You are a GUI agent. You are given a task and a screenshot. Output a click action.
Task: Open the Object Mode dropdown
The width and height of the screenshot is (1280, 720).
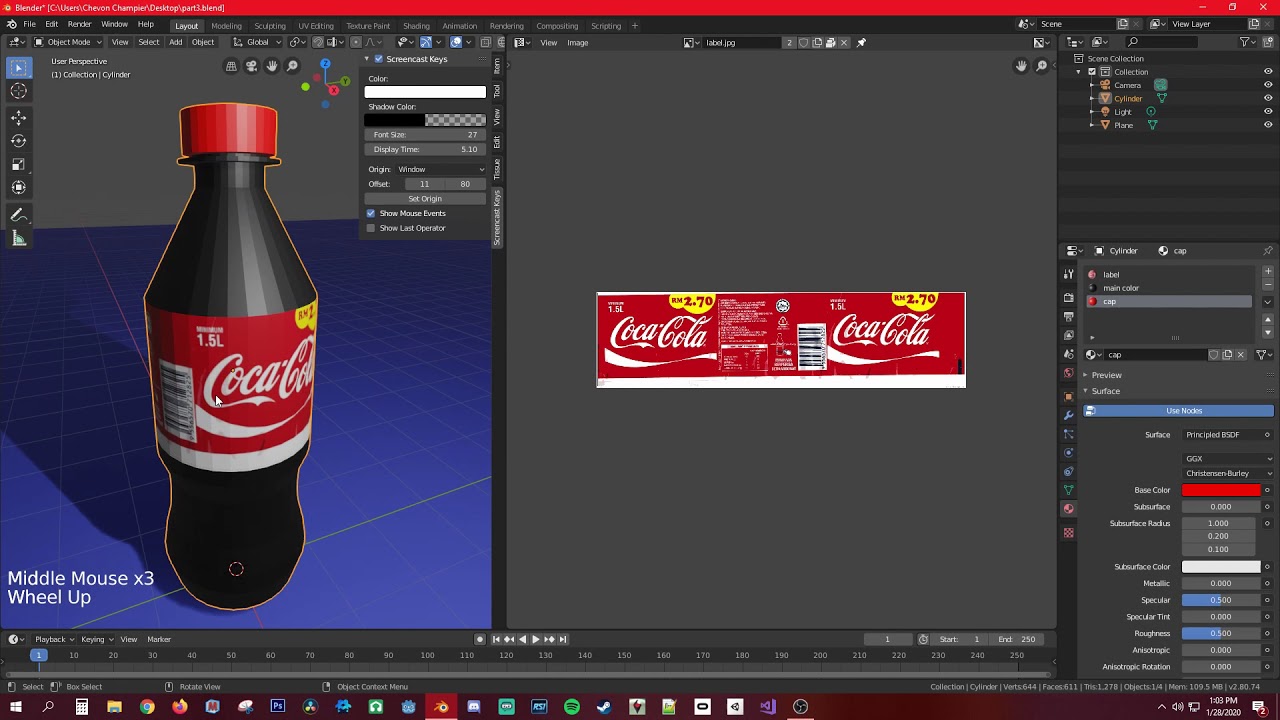point(69,42)
